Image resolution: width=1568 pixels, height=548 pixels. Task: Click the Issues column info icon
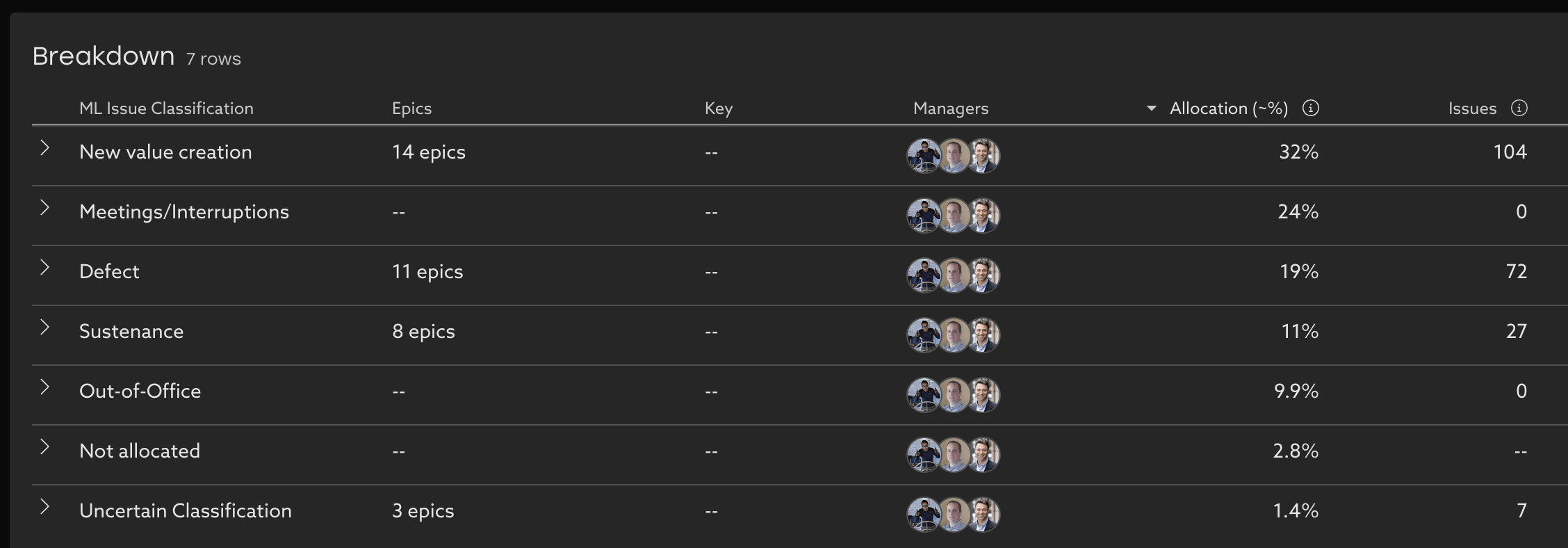1519,108
